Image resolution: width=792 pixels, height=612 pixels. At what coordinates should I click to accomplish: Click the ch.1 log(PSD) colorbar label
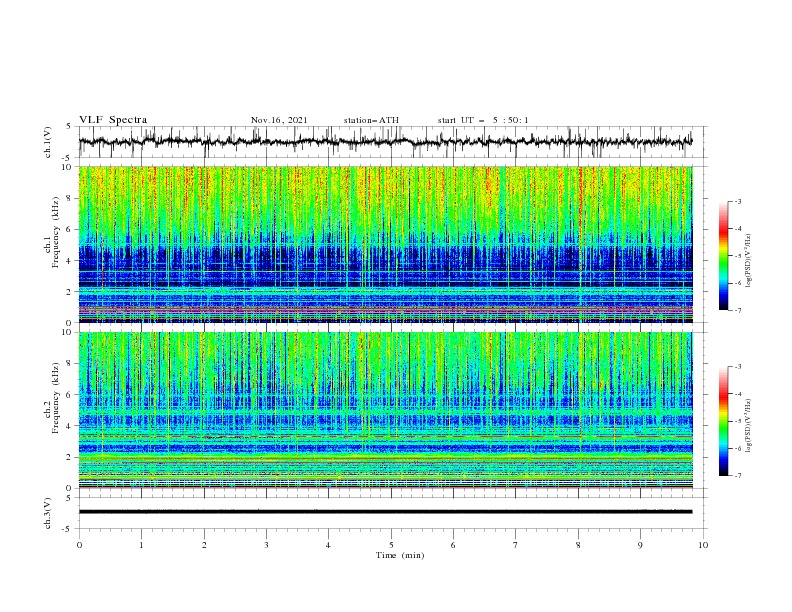[x=749, y=261]
